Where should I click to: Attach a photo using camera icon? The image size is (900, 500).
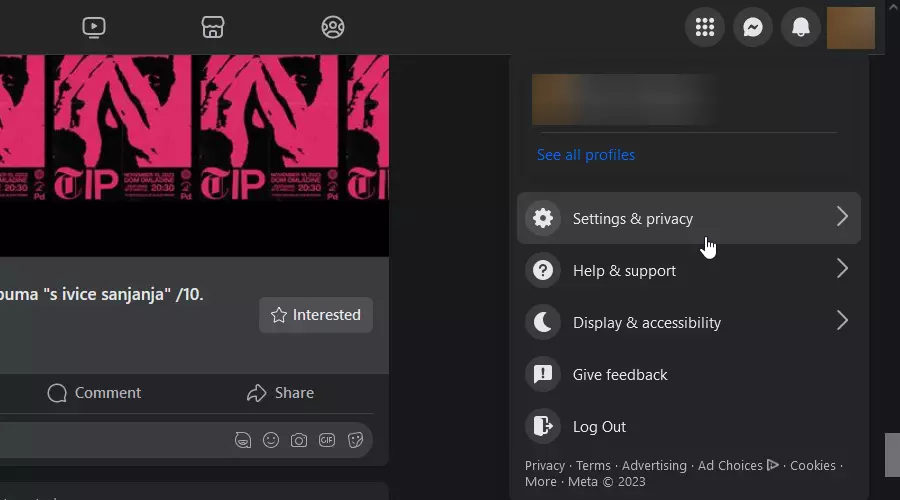click(298, 440)
